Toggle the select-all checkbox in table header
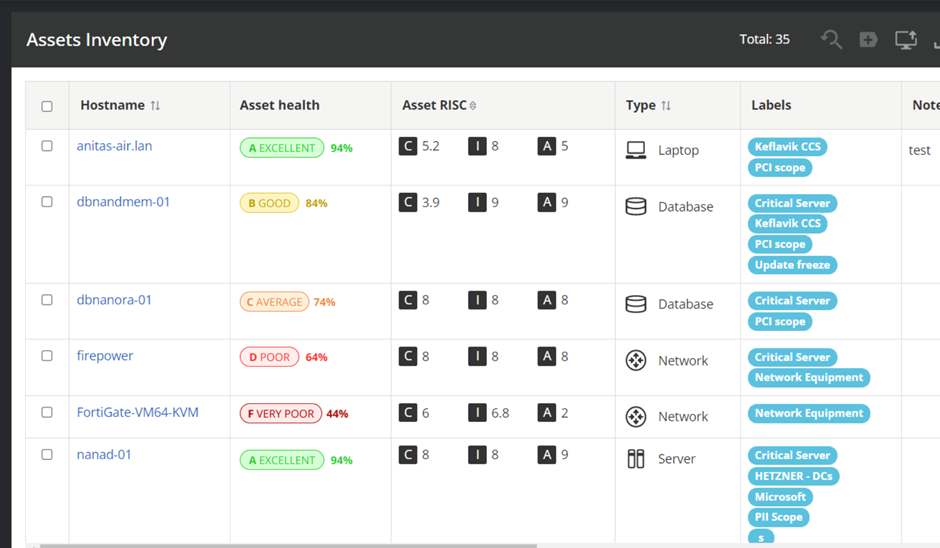Screen dimensions: 940x548 tap(47, 106)
